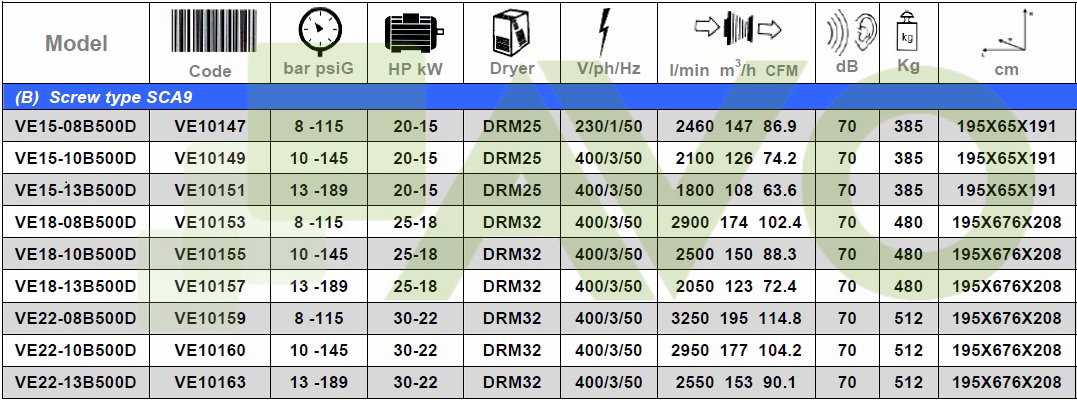Image resolution: width=1077 pixels, height=400 pixels.
Task: Click weight 480 in VE18-10B500D row
Action: 908,254
